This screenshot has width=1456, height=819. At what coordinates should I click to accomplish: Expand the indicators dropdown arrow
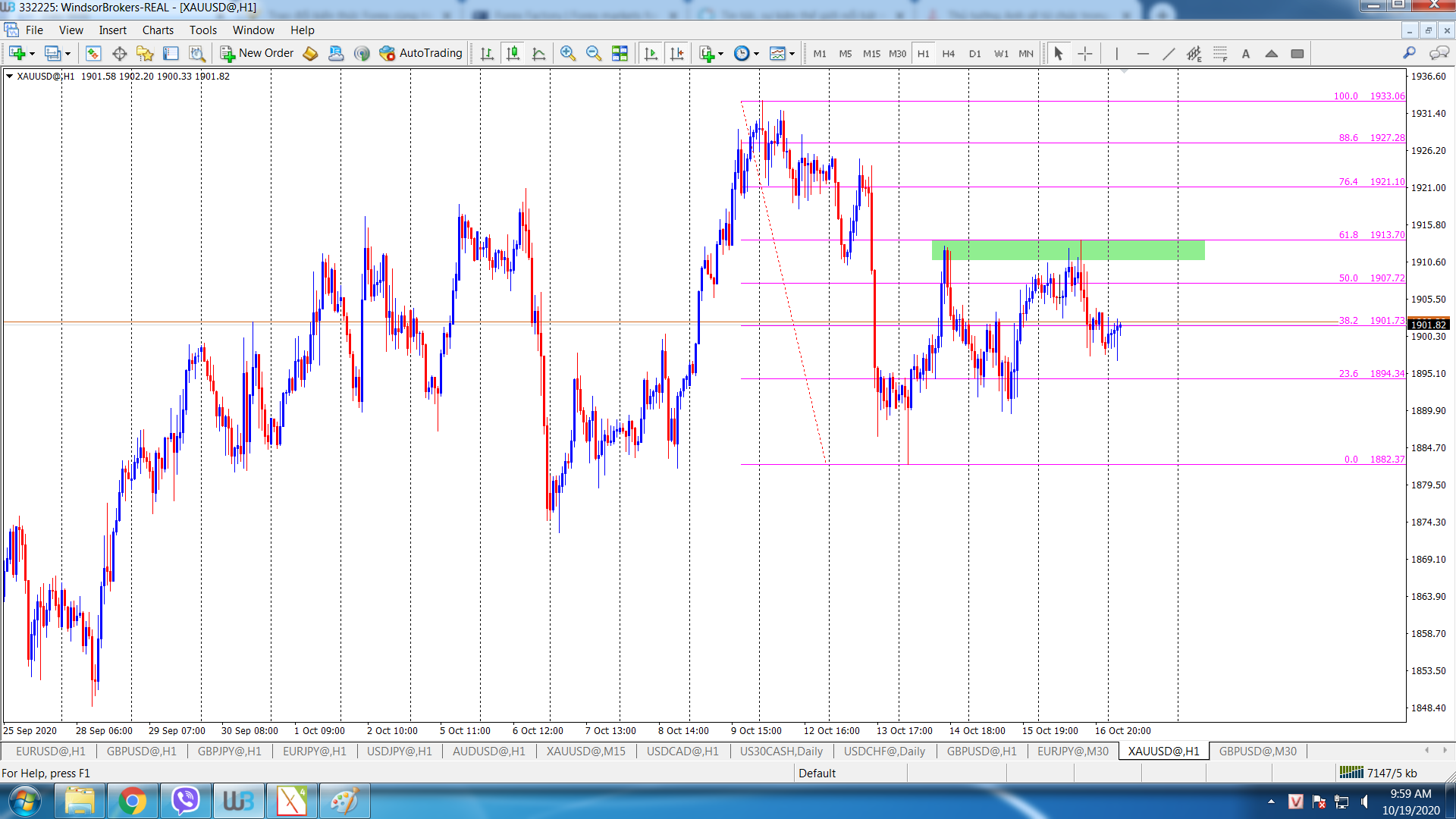(x=720, y=54)
